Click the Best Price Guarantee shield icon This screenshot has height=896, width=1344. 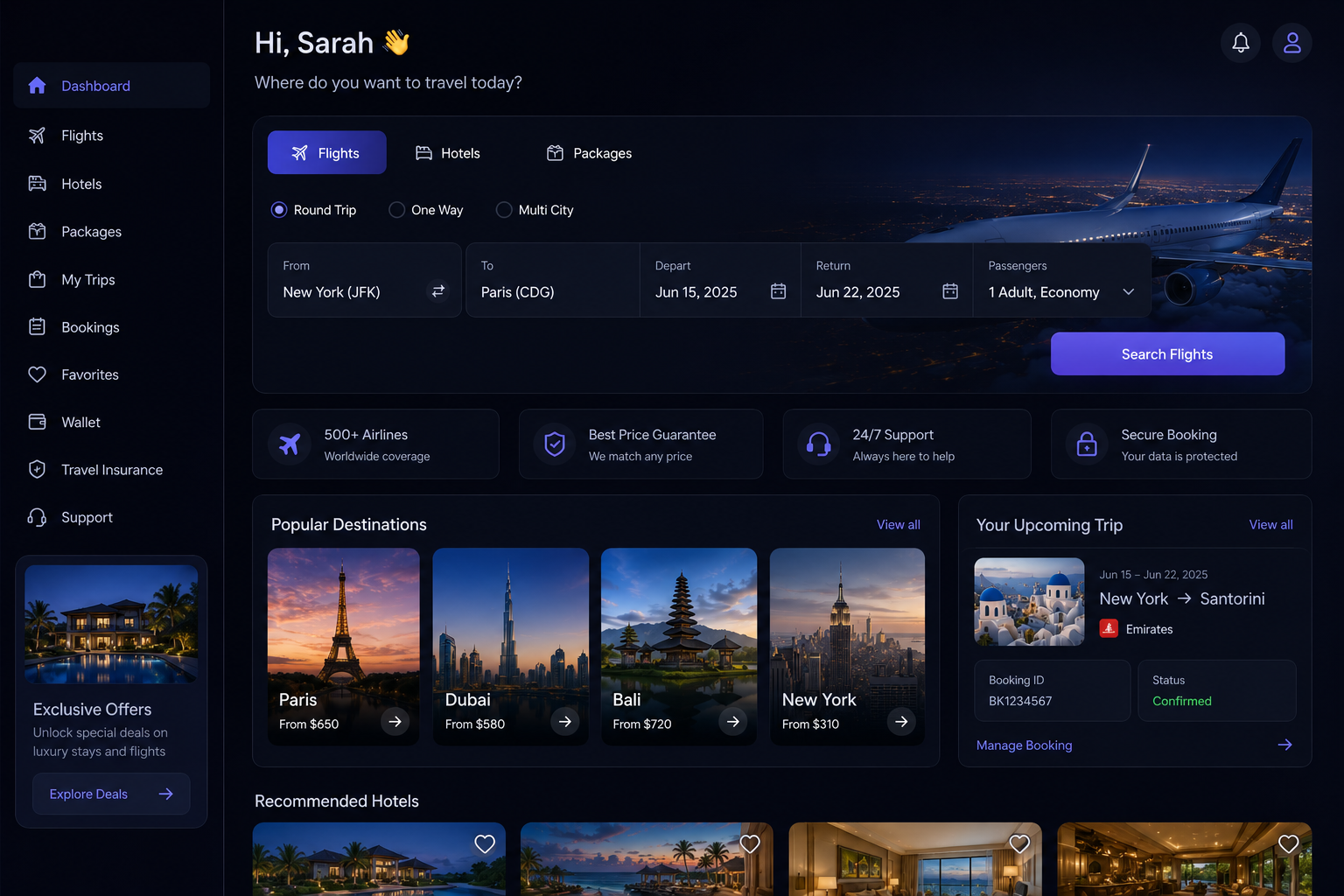coord(555,444)
